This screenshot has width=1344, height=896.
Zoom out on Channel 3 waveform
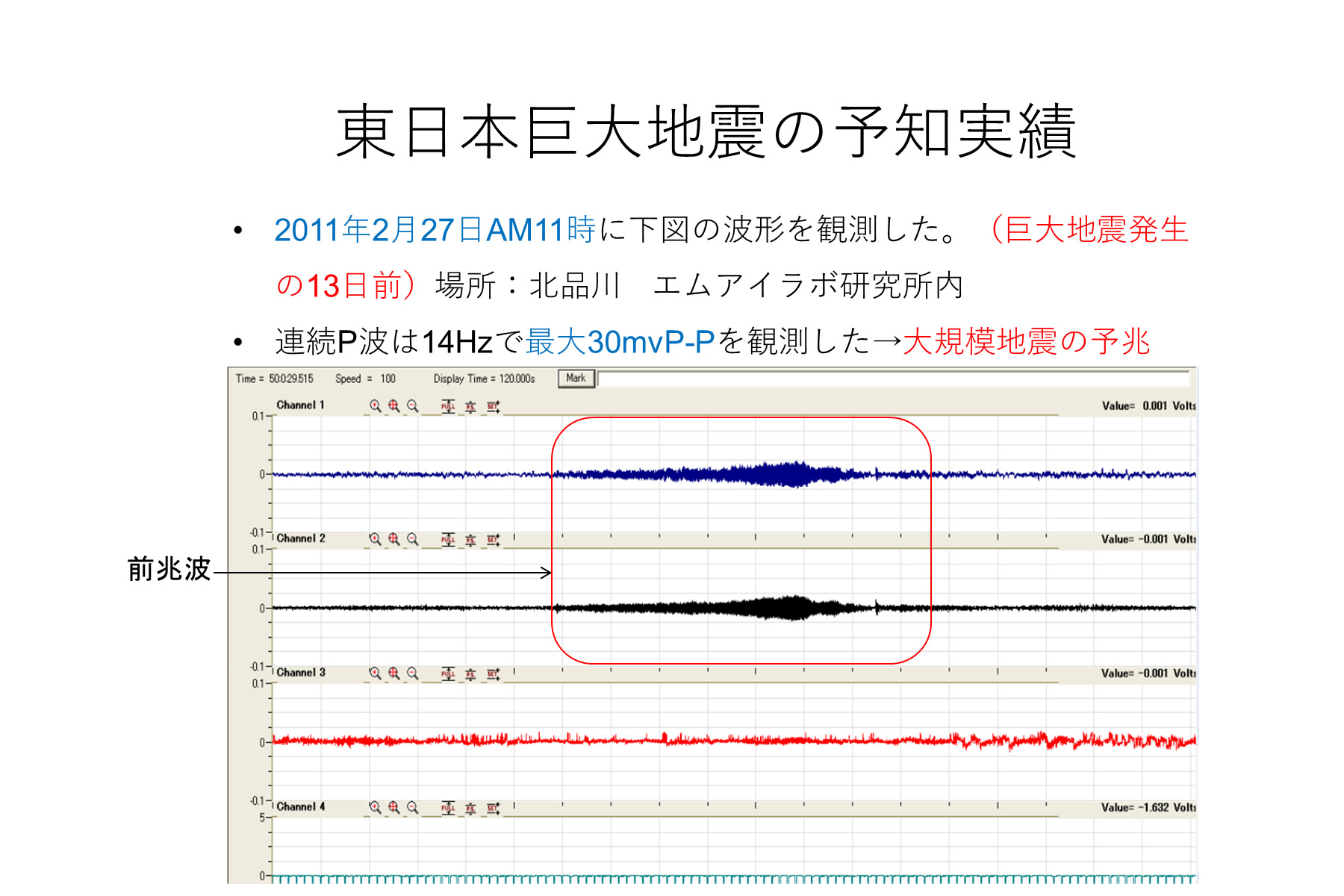[x=412, y=673]
